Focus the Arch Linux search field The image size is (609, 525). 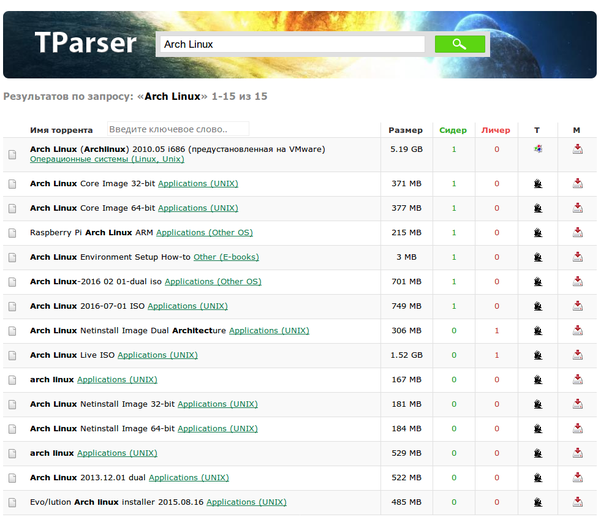pyautogui.click(x=292, y=44)
